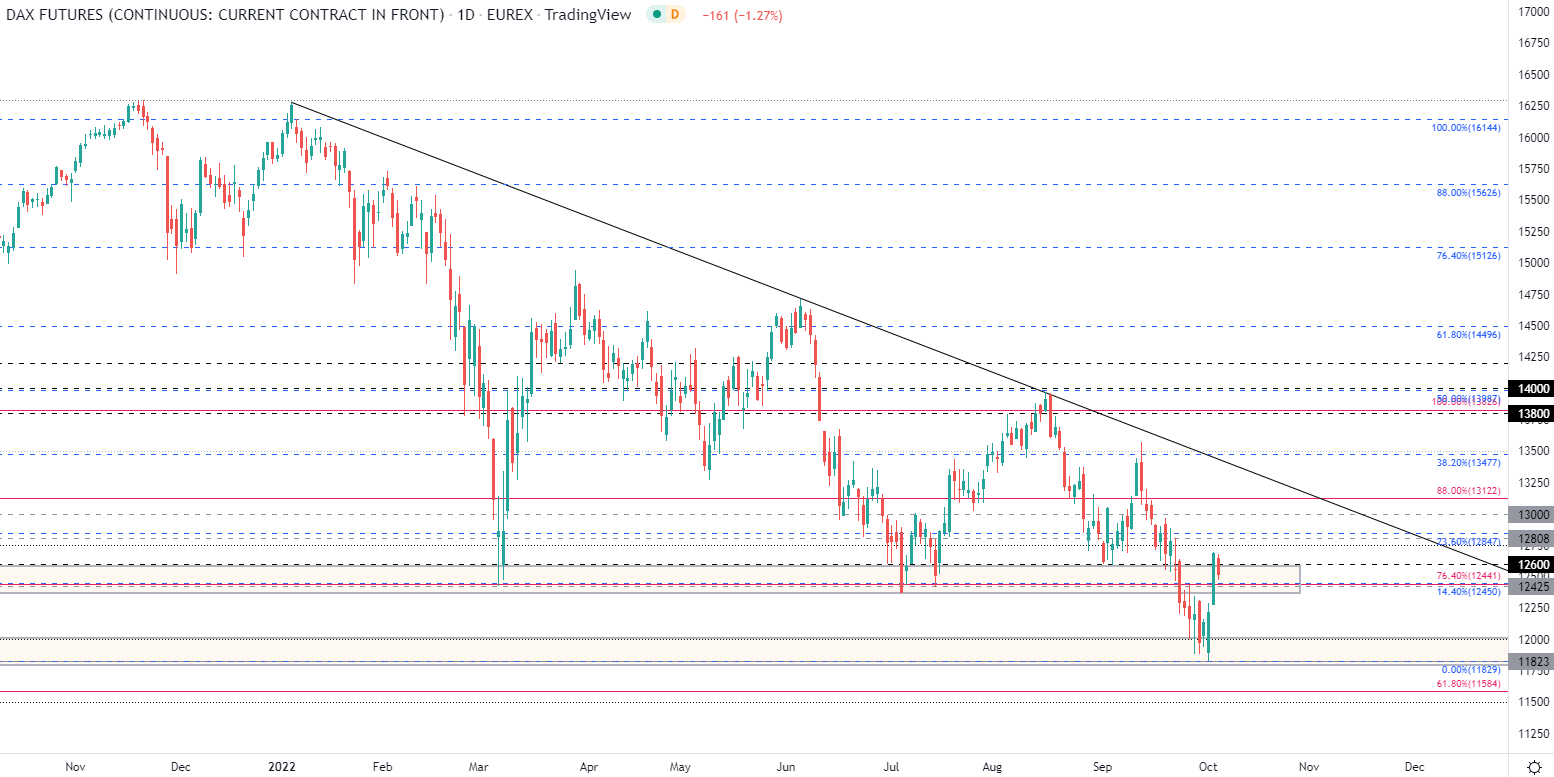Select the 13800 price label

pos(1530,412)
